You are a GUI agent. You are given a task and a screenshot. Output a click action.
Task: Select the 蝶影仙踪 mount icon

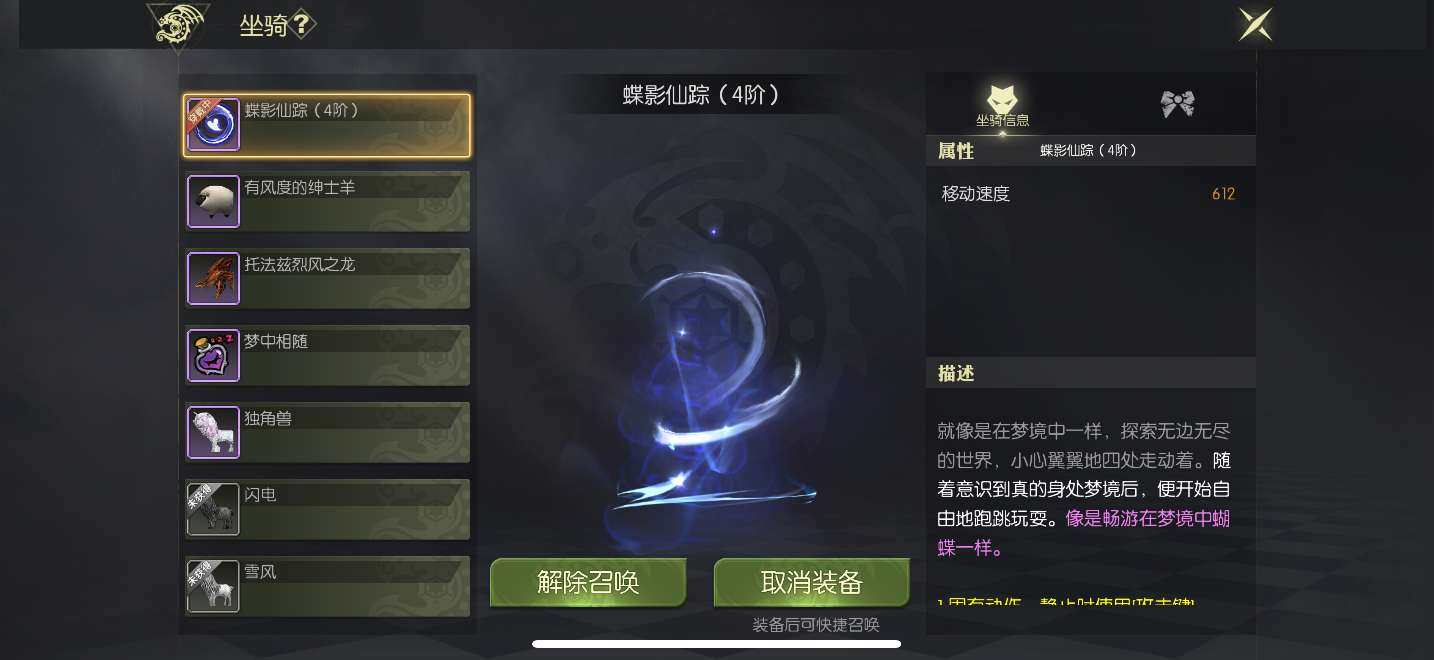213,125
